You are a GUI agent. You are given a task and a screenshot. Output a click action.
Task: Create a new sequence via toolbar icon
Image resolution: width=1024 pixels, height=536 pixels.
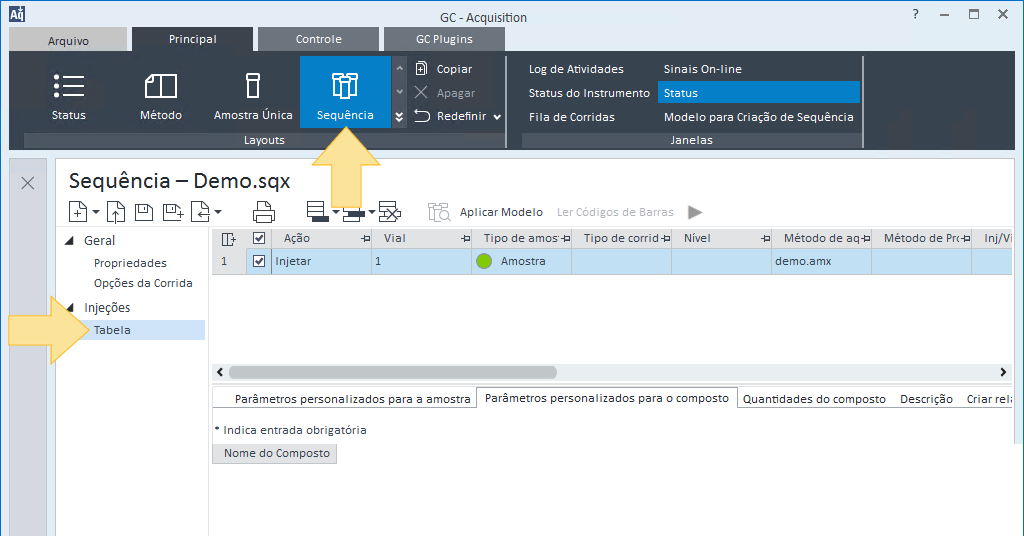(78, 212)
